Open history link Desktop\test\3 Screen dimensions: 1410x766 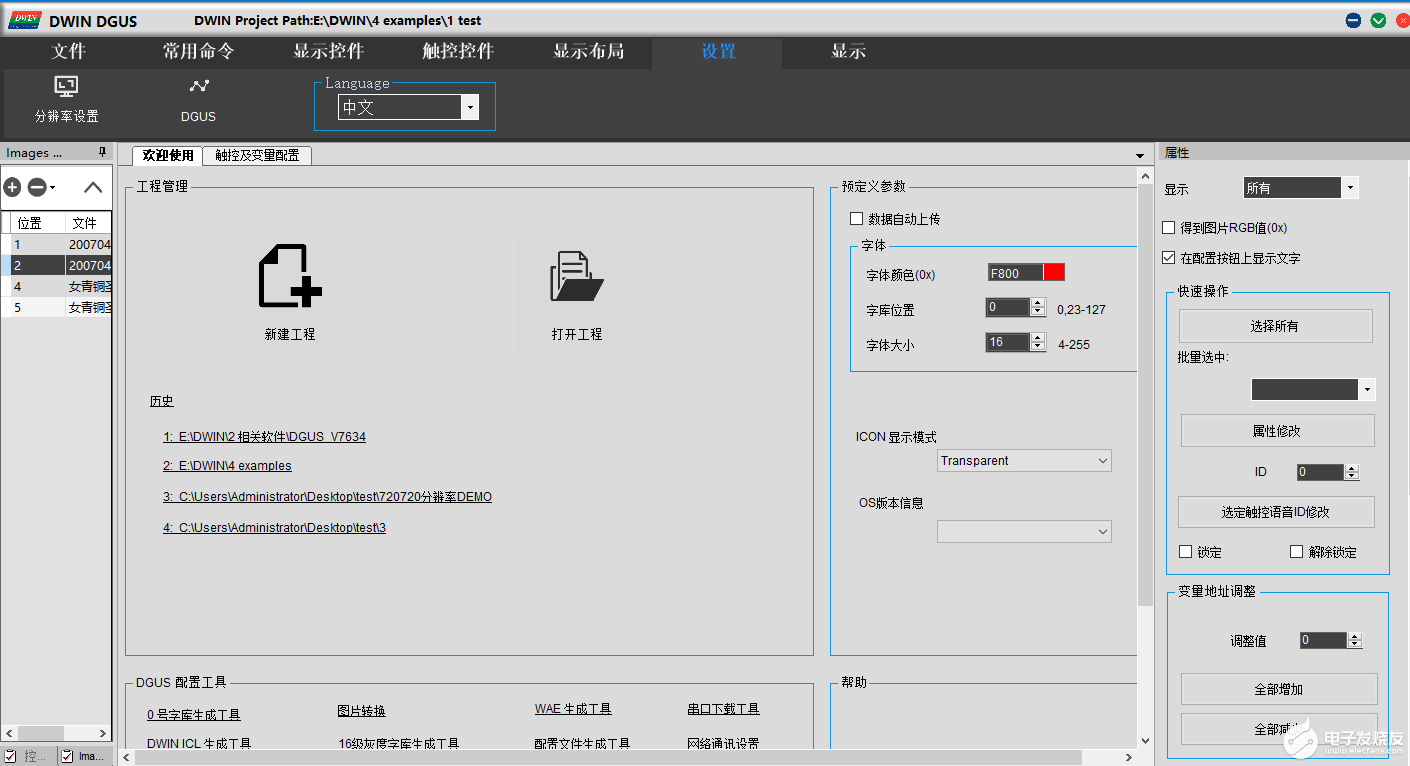274,527
